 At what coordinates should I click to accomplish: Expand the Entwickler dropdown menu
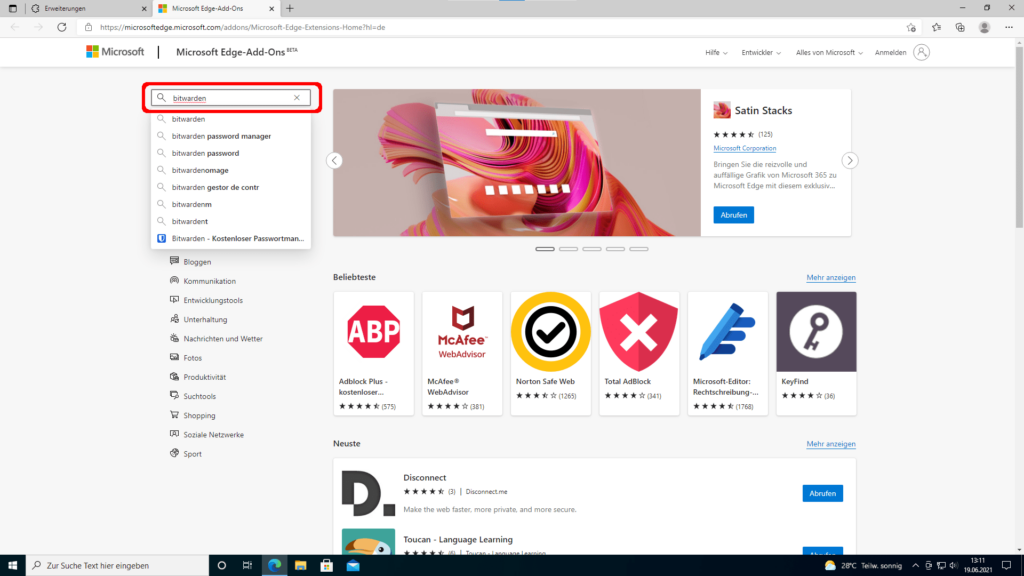pos(761,52)
